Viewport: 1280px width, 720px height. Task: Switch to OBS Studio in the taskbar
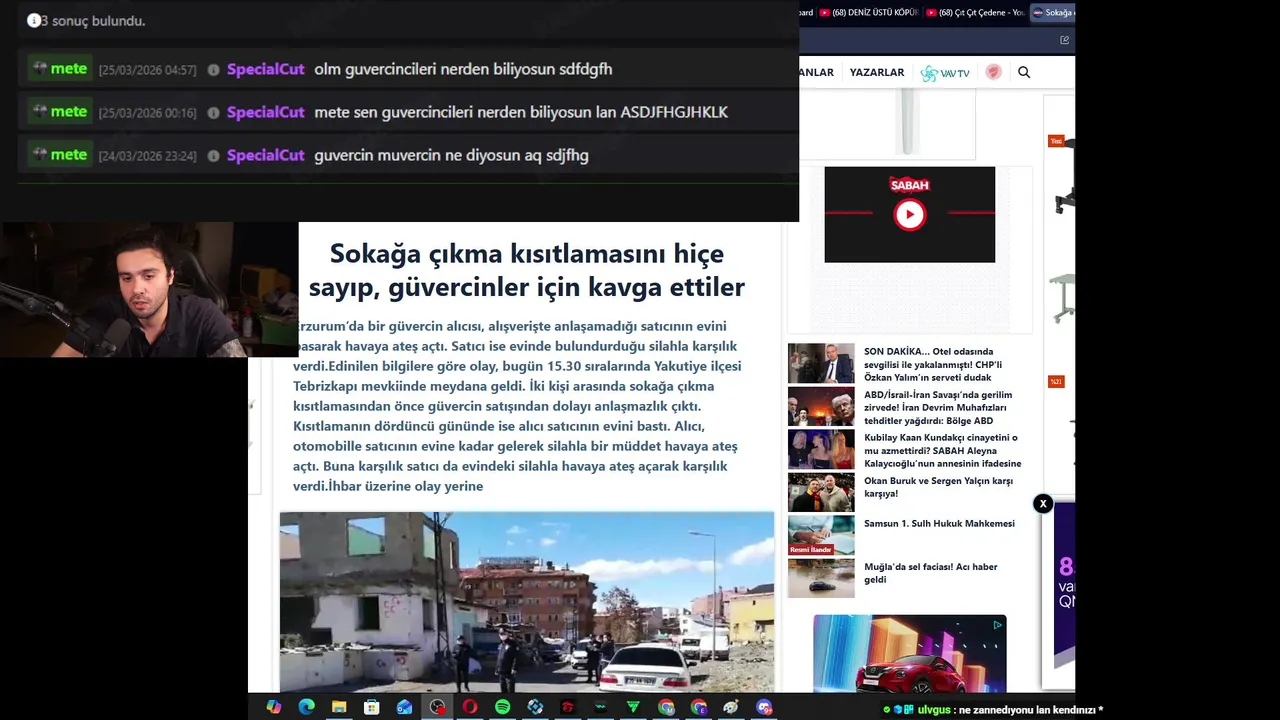(x=437, y=707)
